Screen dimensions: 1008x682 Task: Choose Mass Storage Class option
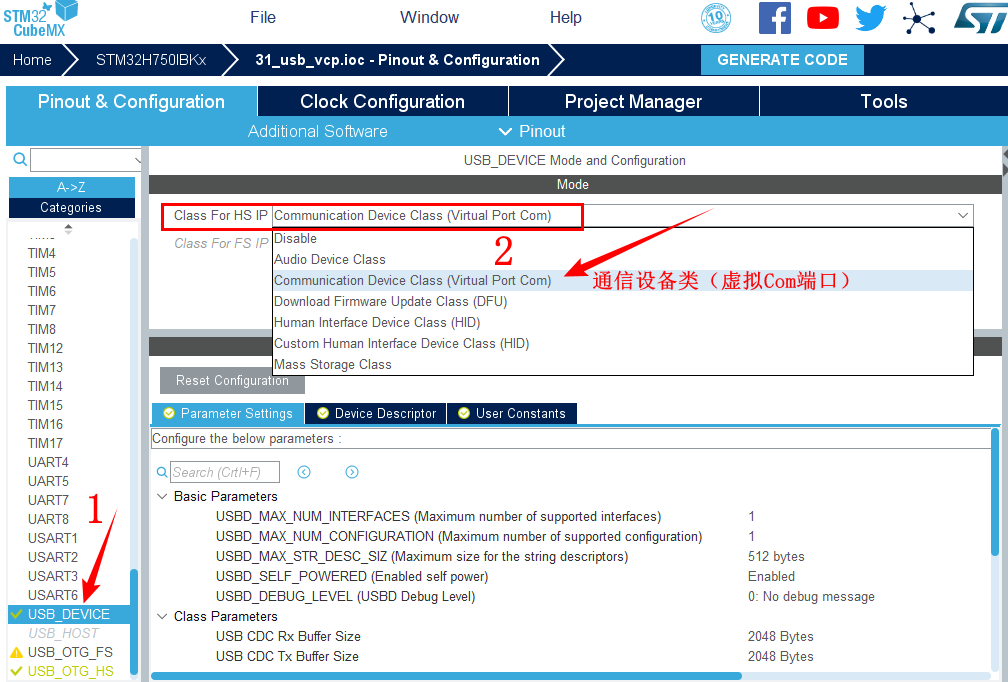pos(333,364)
